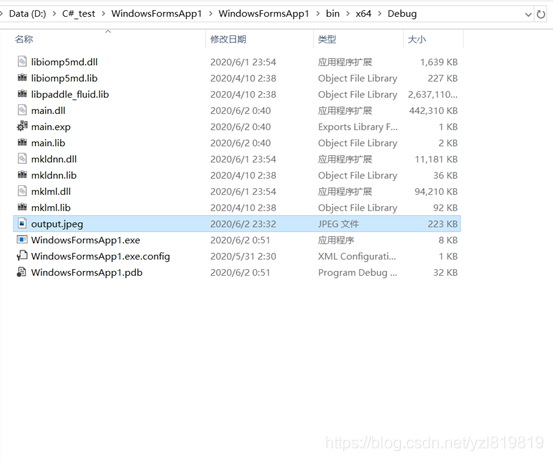This screenshot has width=553, height=461.
Task: Select the WindowsFormsApp1.exe file name
Action: pos(85,240)
